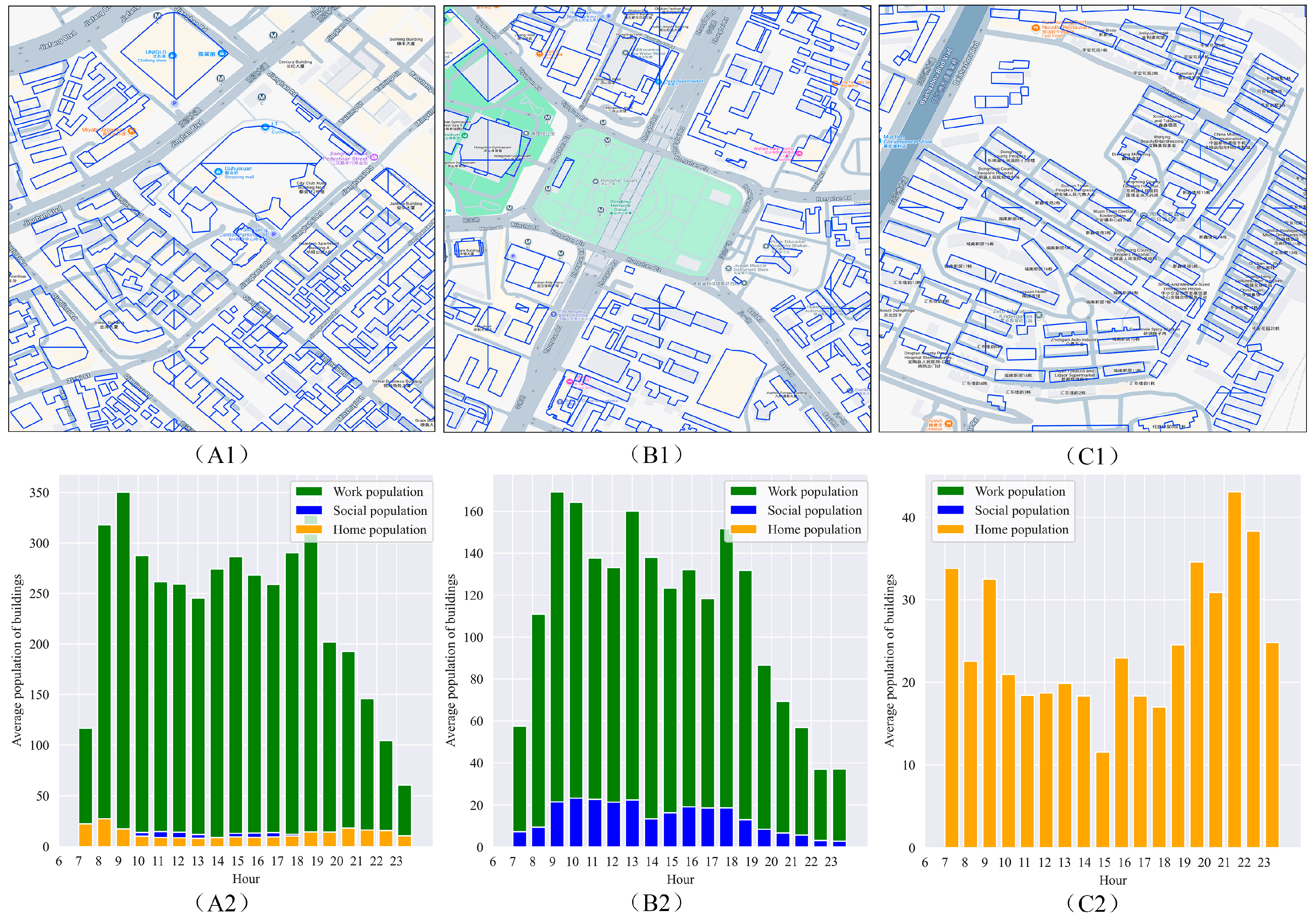Click the Plaza Supermarket cart icon
This screenshot has width=1316, height=922.
coord(659,82)
